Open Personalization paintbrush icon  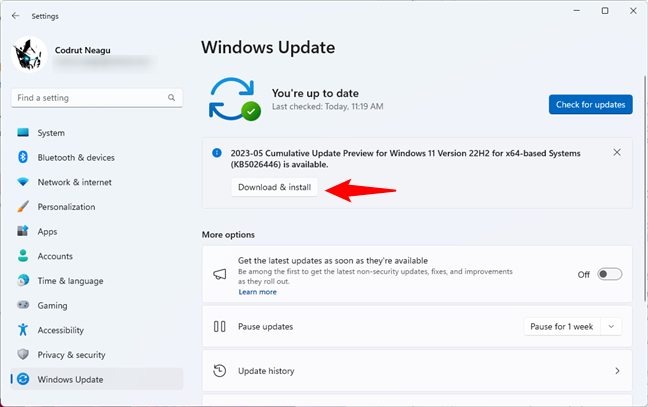coord(23,207)
